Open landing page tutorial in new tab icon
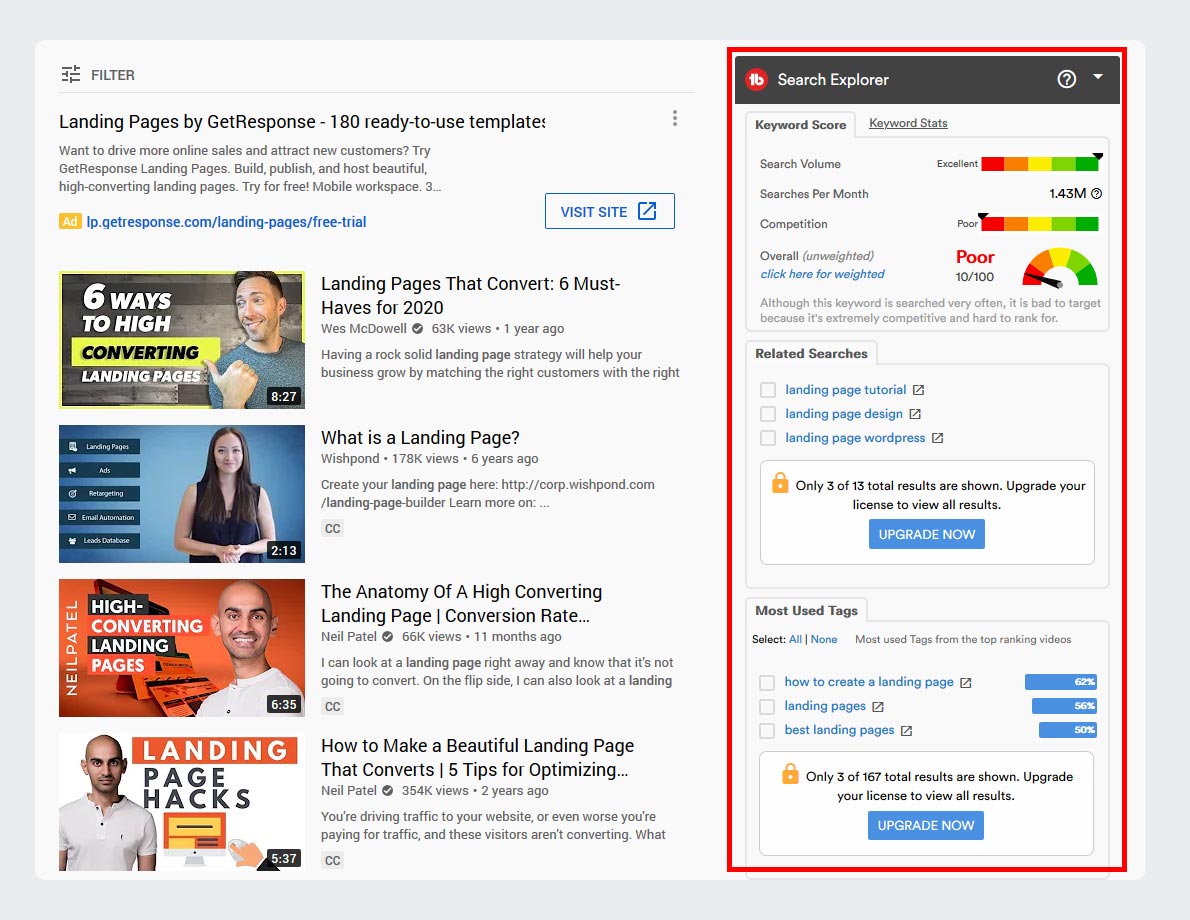 918,390
